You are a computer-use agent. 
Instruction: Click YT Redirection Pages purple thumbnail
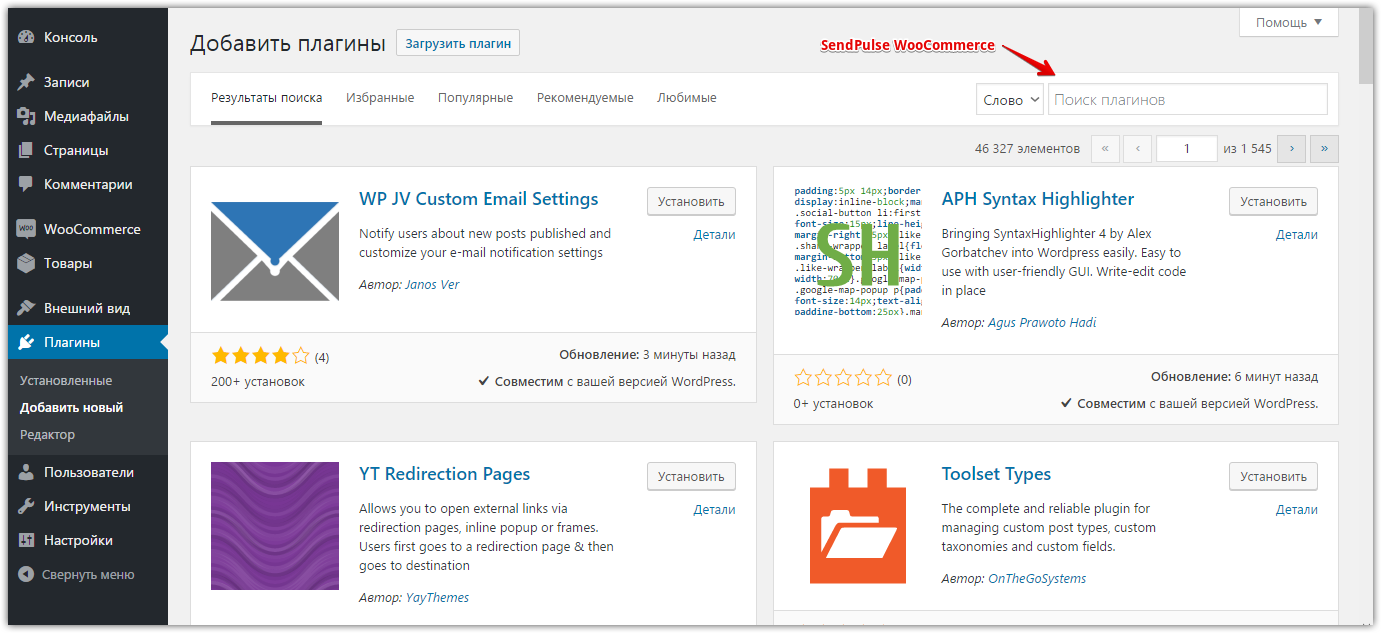tap(275, 526)
